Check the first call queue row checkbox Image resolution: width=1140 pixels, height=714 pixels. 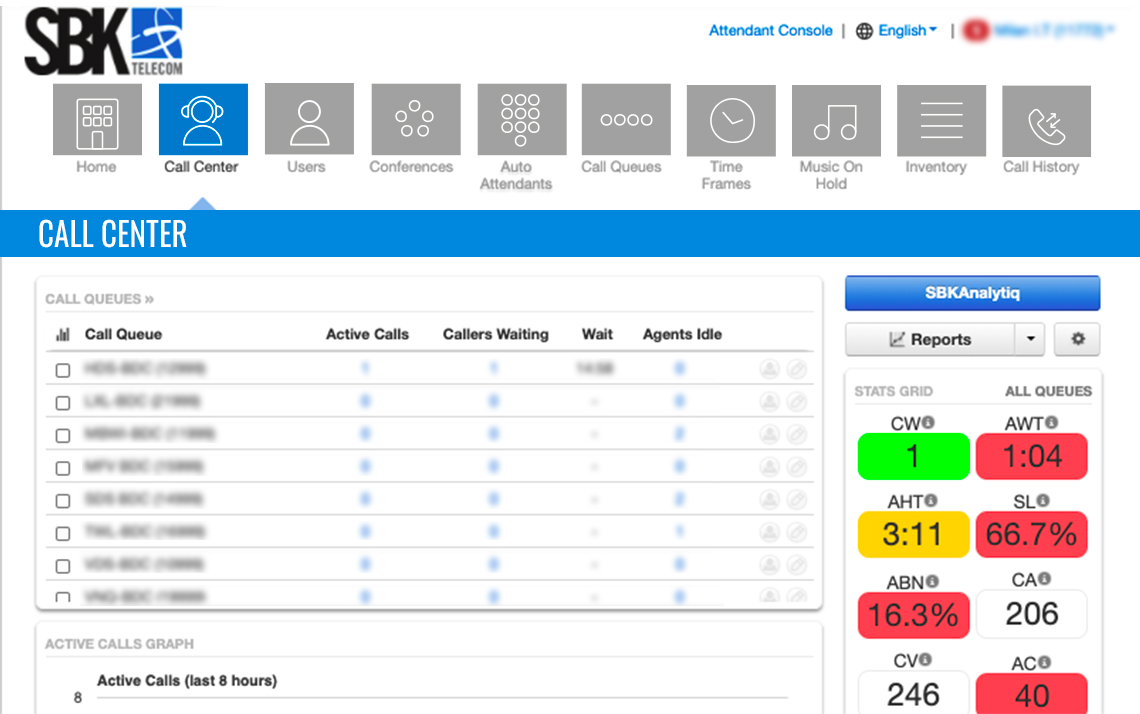(63, 370)
